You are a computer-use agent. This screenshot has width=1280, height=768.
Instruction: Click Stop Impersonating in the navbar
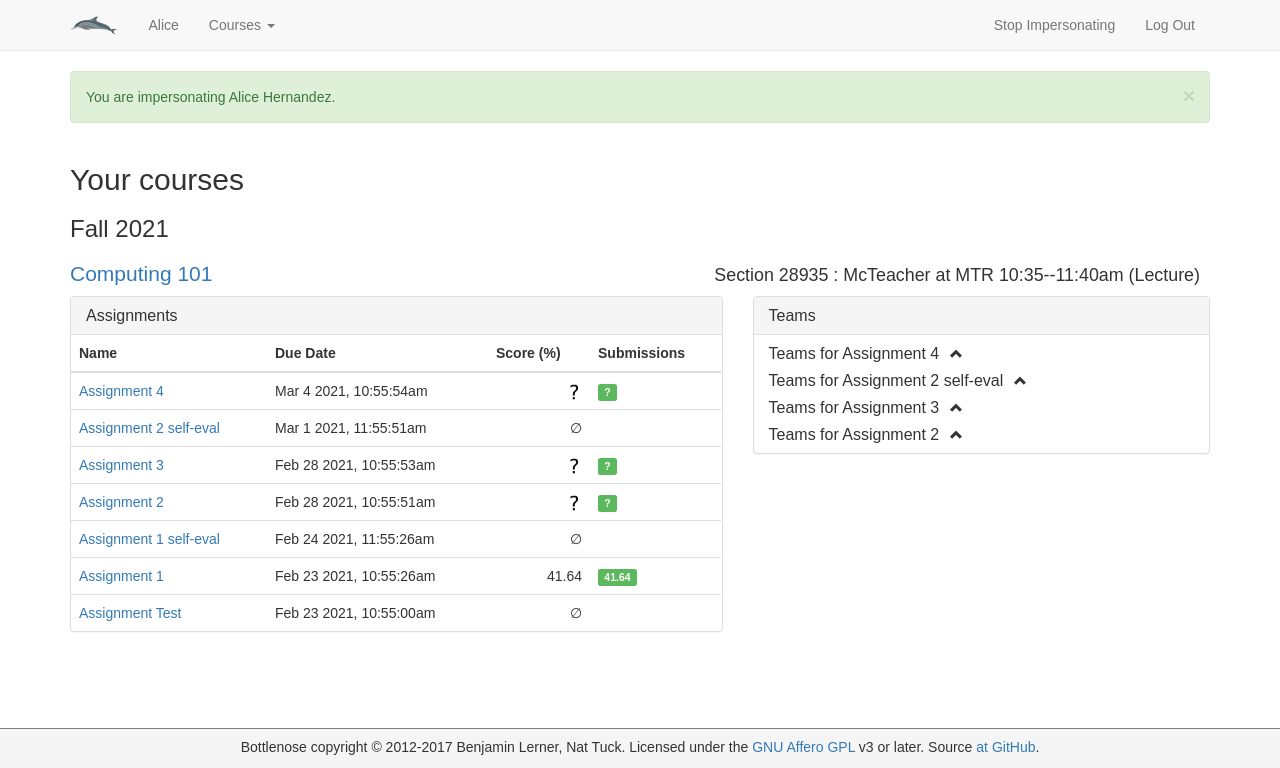[x=1053, y=25]
